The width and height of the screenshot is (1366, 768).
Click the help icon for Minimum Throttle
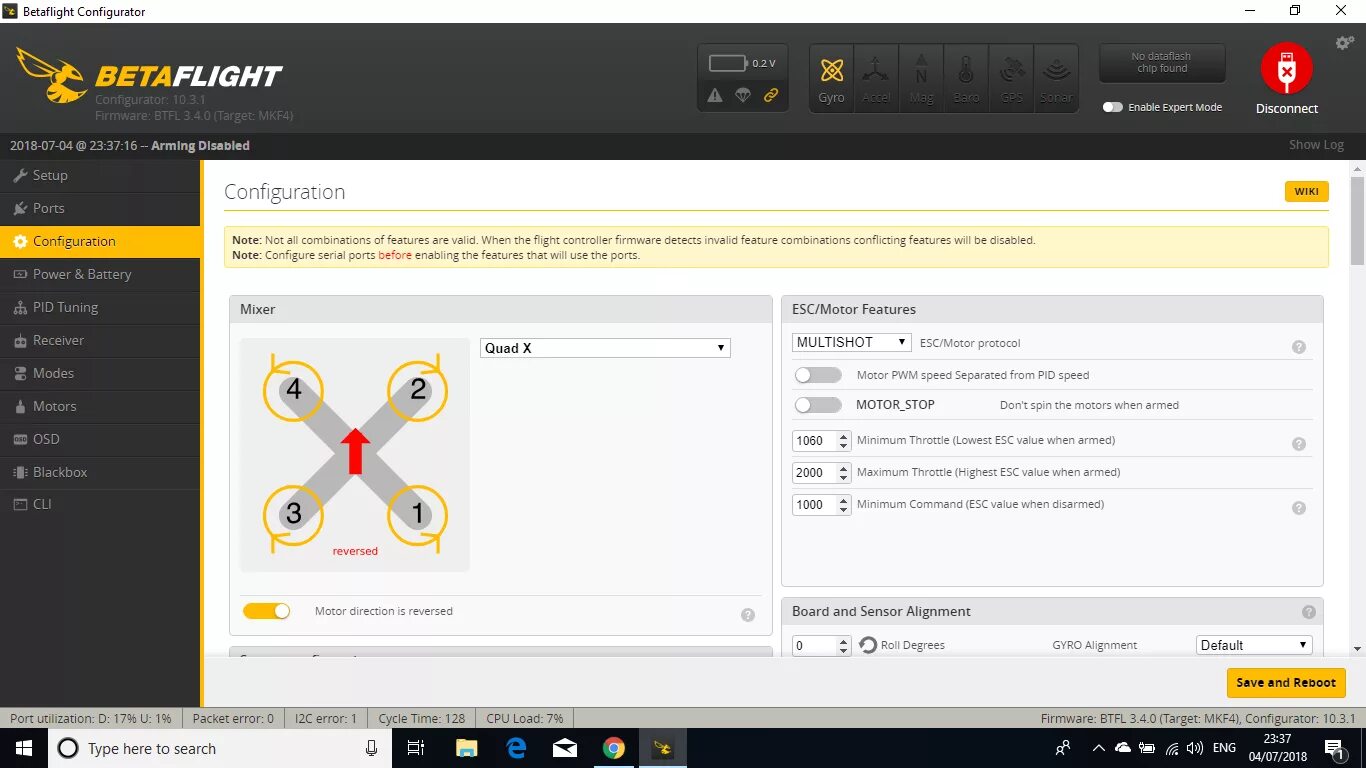(x=1299, y=444)
